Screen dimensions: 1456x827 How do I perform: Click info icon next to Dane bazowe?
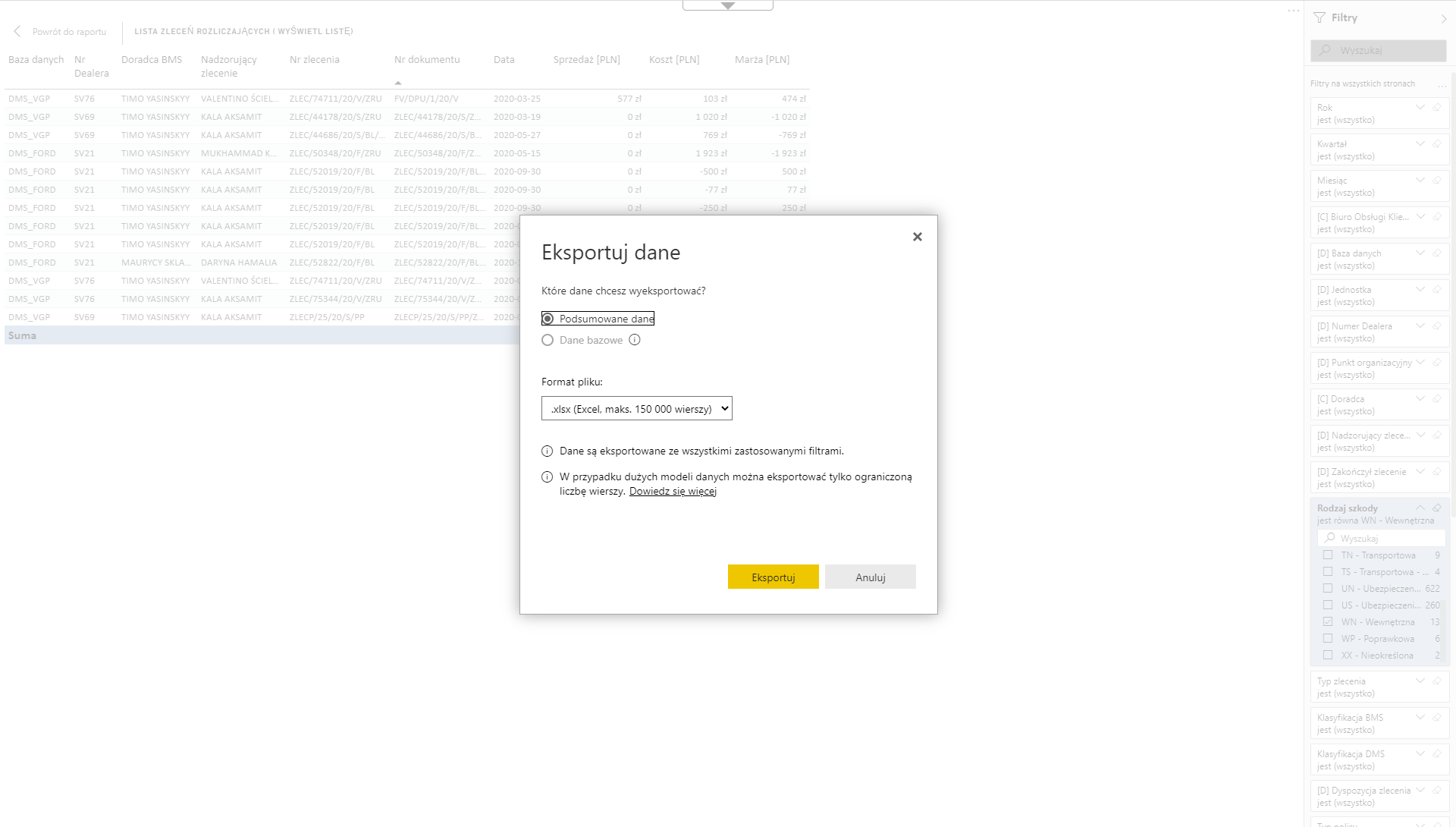pos(635,340)
